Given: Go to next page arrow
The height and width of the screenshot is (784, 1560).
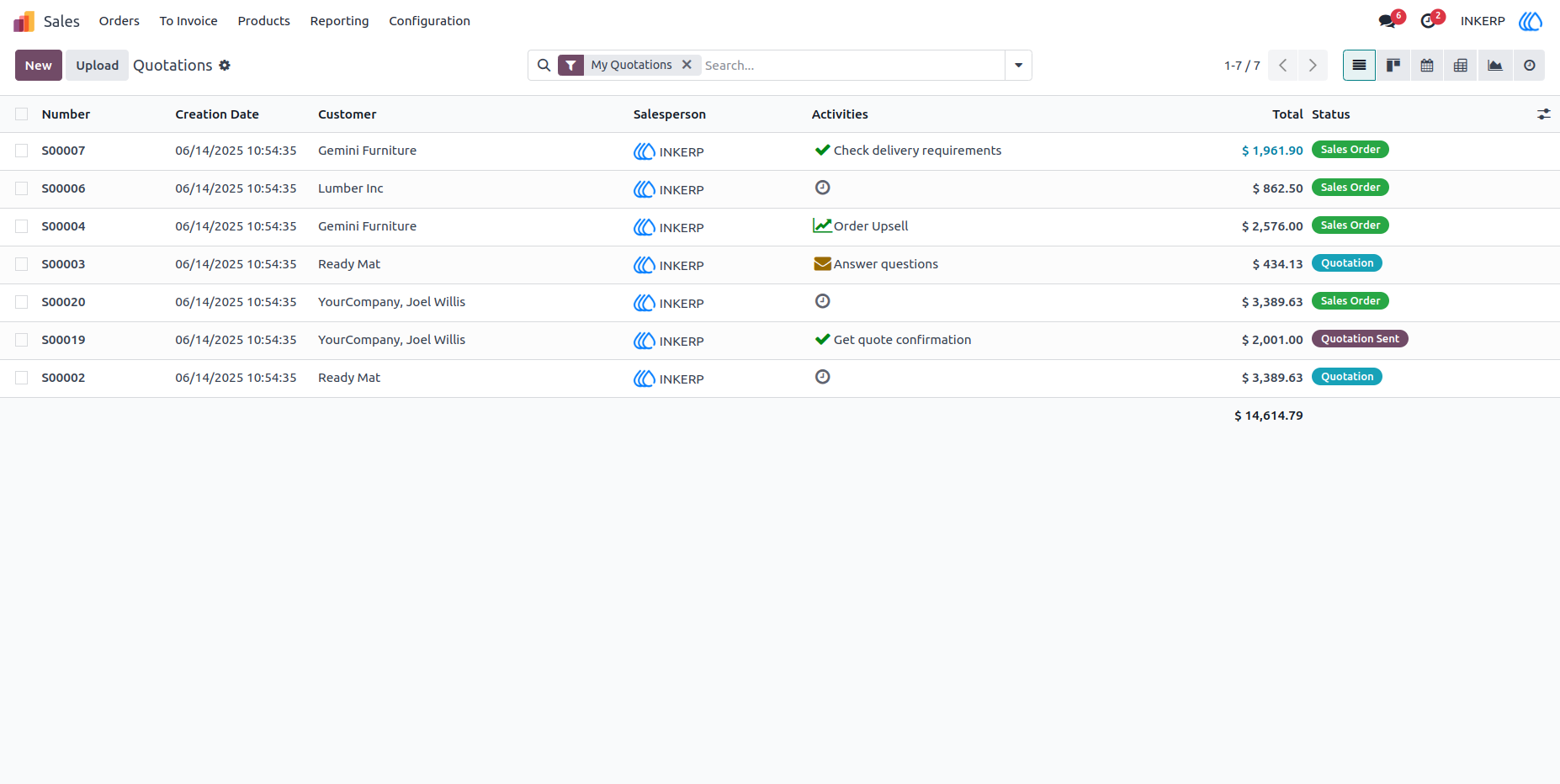Looking at the screenshot, I should (x=1313, y=65).
